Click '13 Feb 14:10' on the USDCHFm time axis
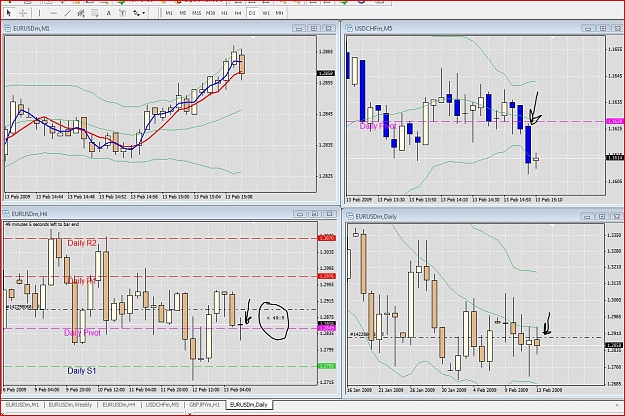The image size is (625, 416). (454, 200)
